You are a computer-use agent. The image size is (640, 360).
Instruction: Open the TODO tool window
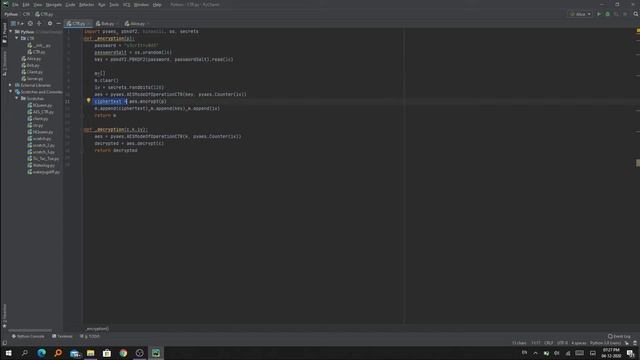[x=89, y=336]
